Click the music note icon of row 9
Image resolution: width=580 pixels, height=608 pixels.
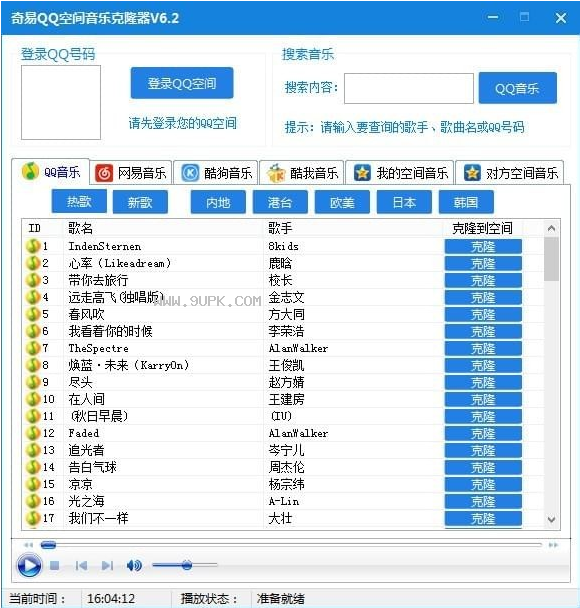coord(33,382)
